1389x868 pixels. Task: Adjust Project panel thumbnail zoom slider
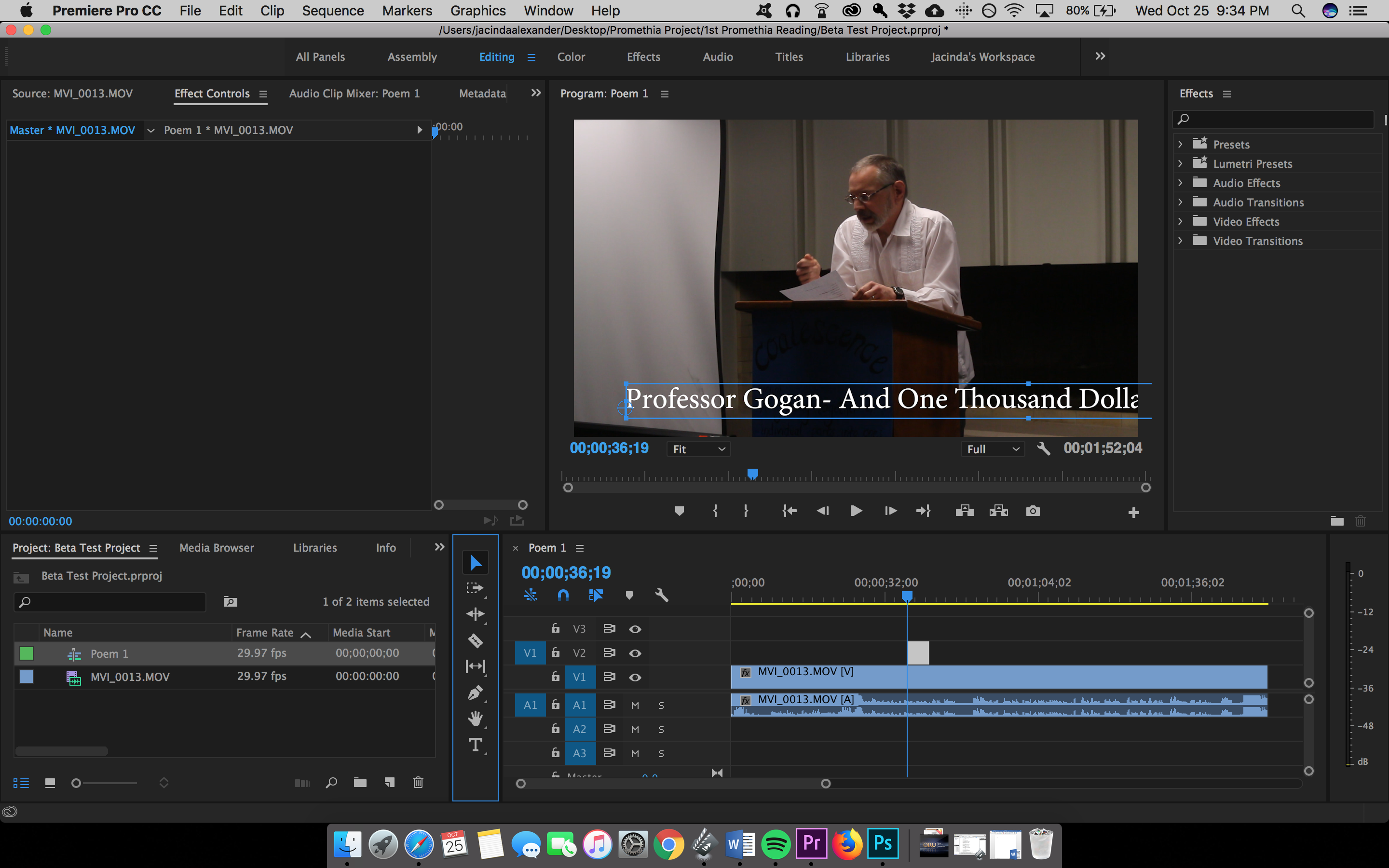click(76, 783)
